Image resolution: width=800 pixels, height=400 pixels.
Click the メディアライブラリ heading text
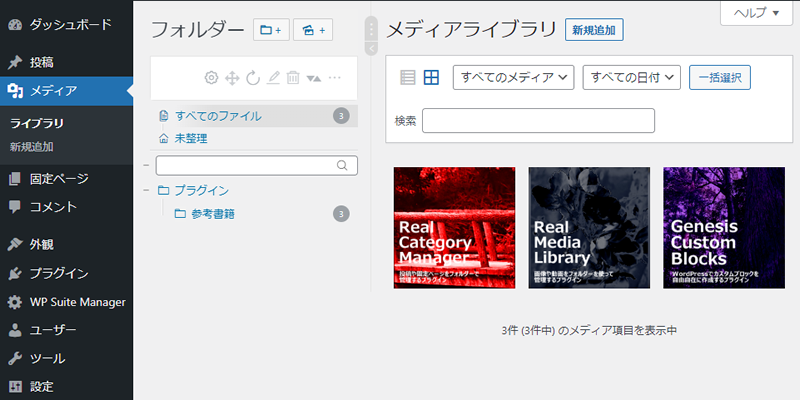(471, 30)
